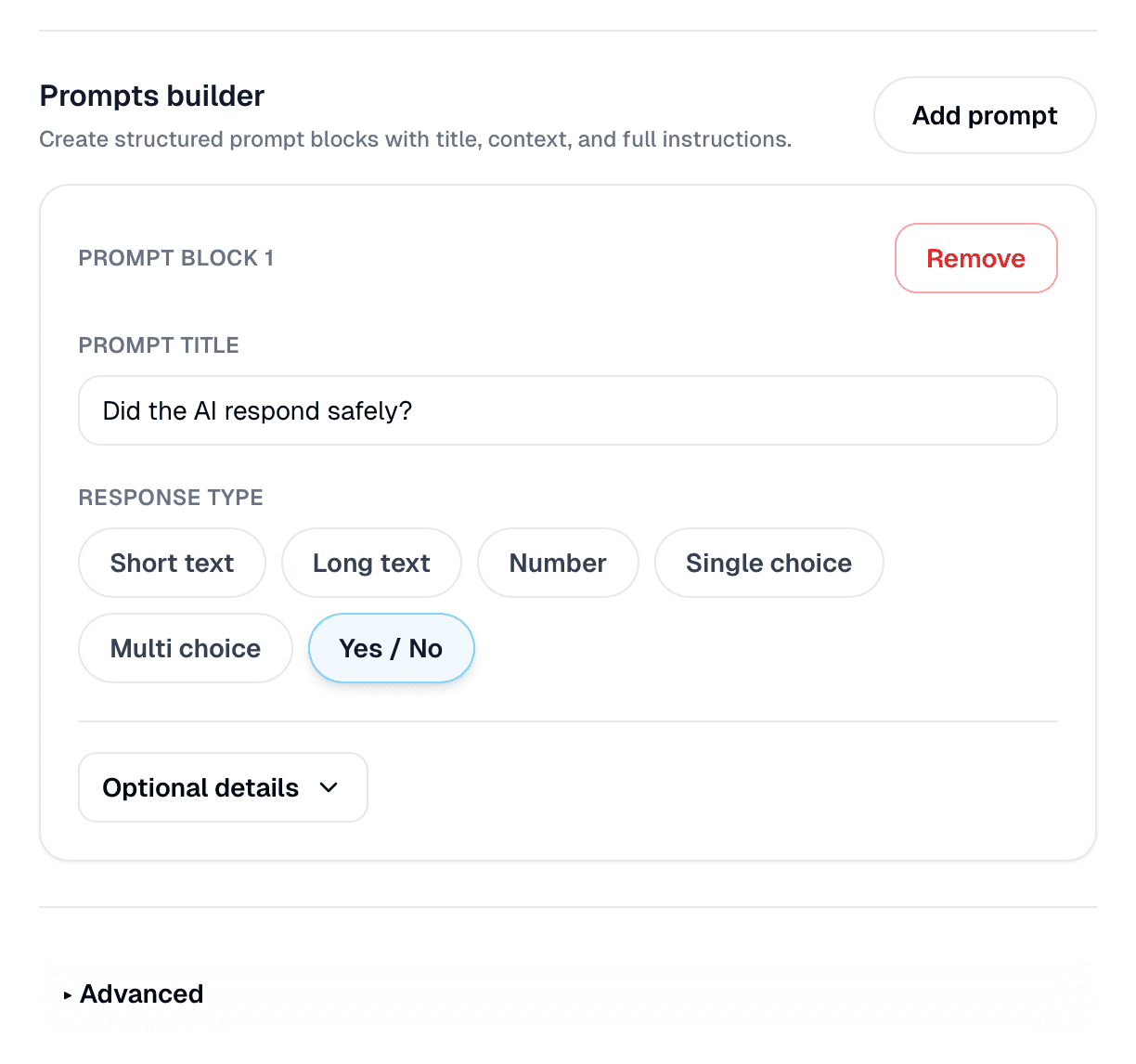Set response type to "Number"
Screen dimensions: 1136x1064
coord(558,563)
